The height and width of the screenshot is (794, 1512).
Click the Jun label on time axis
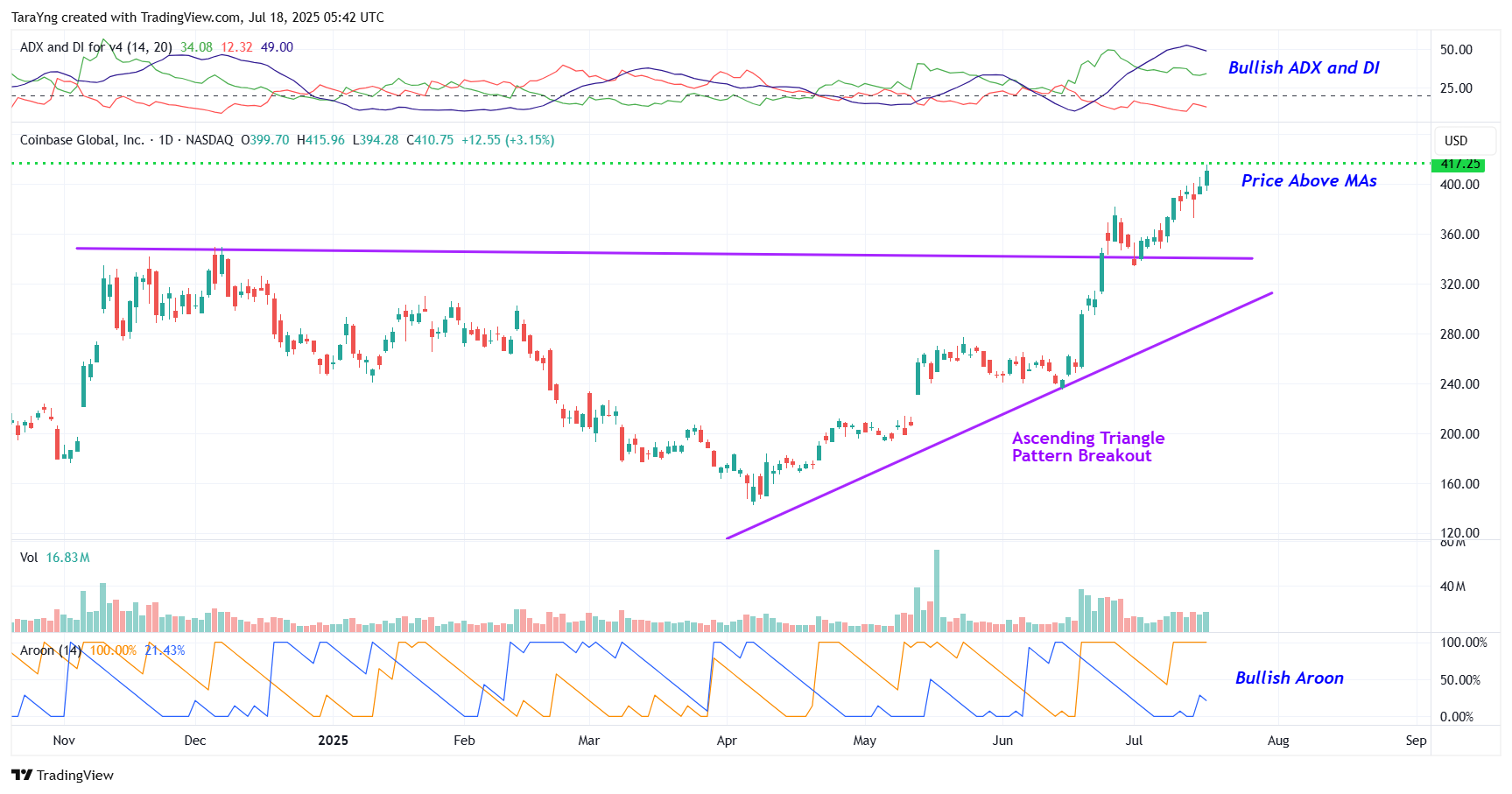tap(1002, 741)
